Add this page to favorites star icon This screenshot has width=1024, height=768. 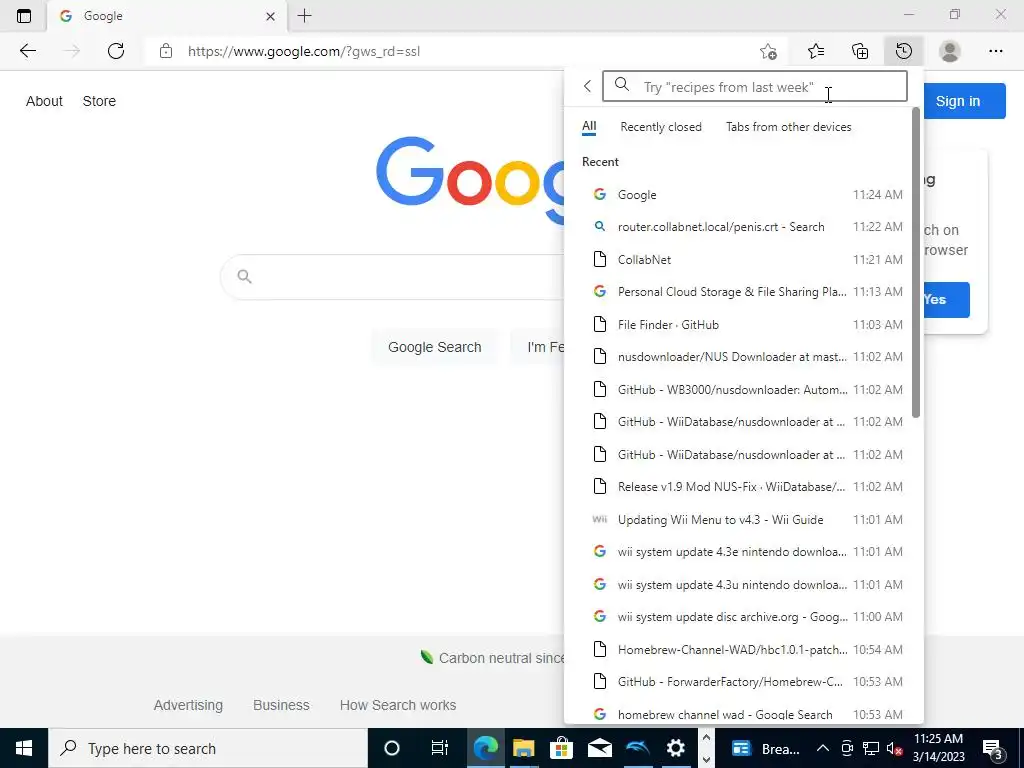[x=769, y=51]
